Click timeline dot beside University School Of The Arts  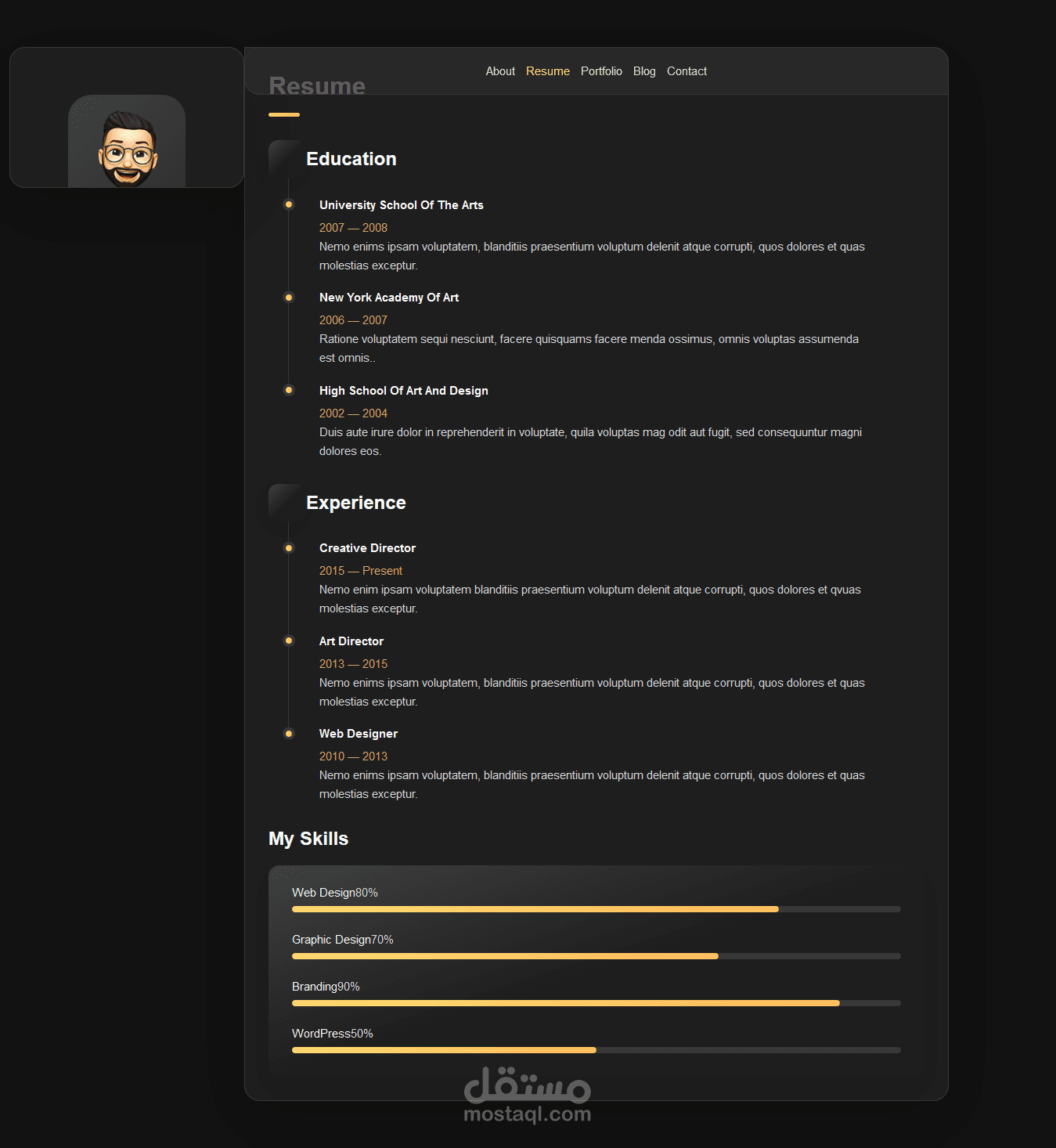[289, 204]
